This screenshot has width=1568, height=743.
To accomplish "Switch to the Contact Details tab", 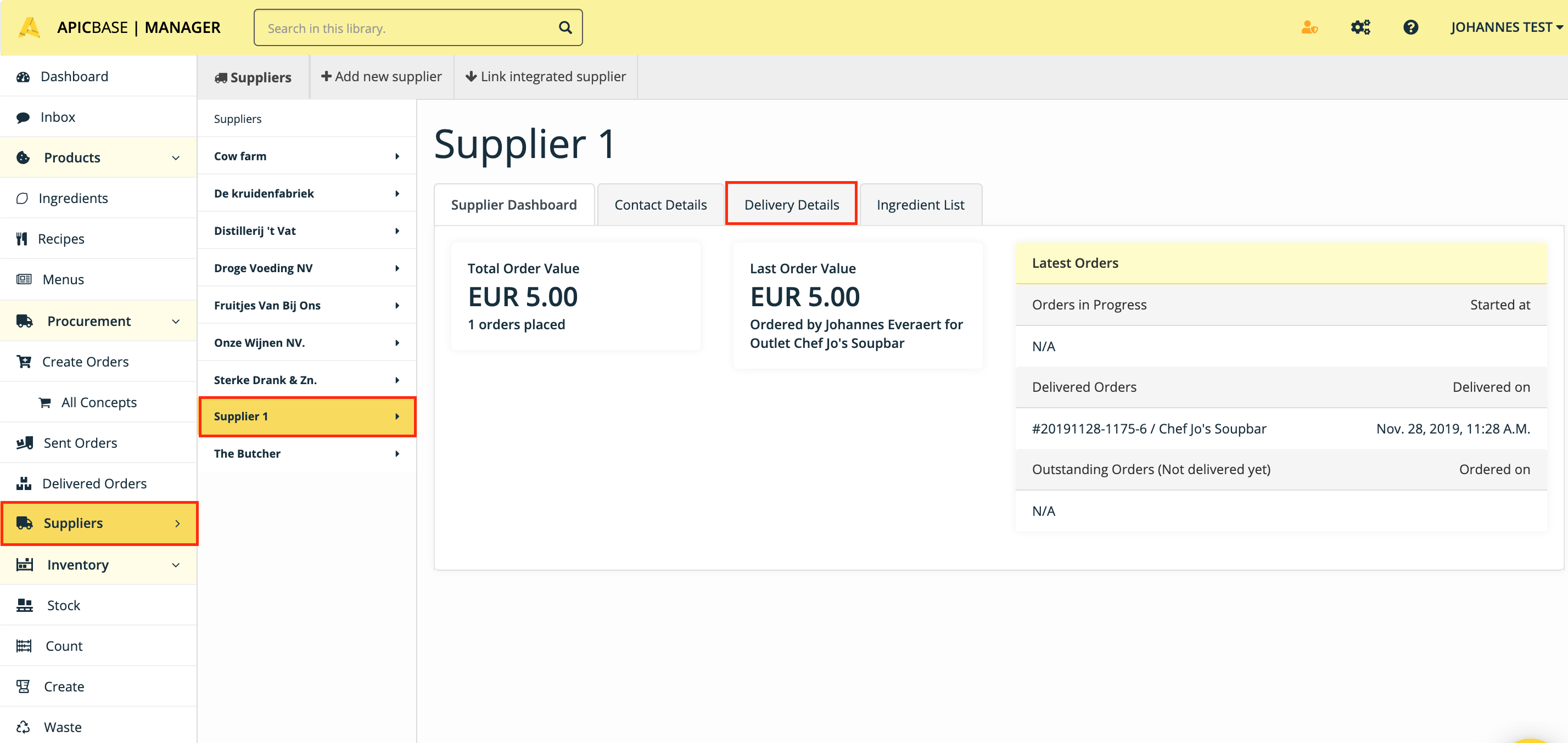I will pos(660,204).
